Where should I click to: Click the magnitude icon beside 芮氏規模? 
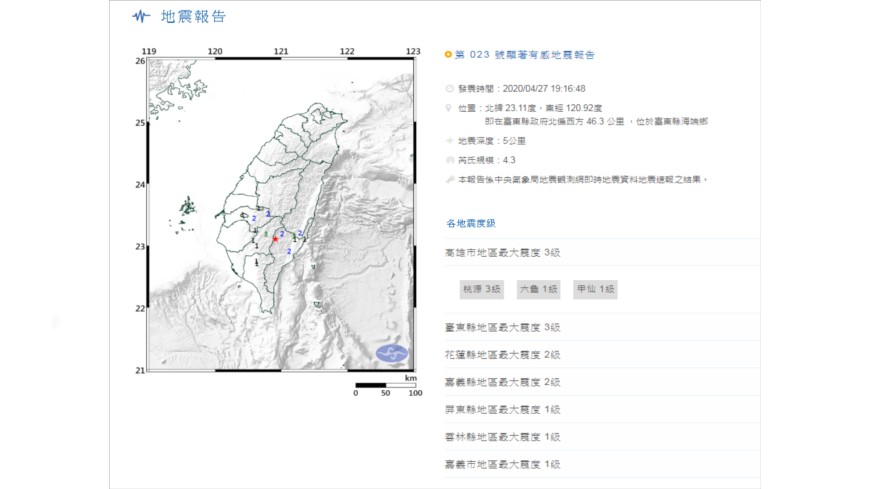[449, 161]
